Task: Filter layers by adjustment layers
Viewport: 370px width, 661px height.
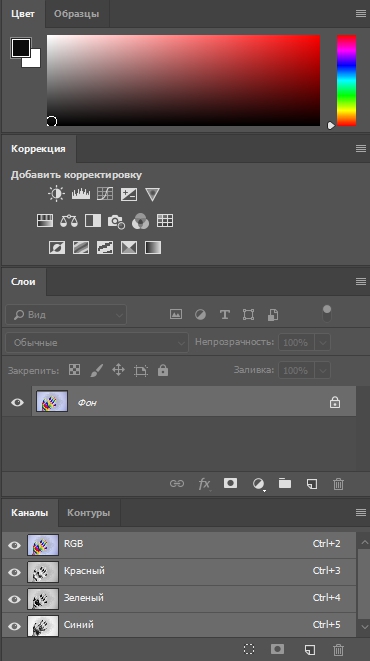Action: [x=200, y=314]
